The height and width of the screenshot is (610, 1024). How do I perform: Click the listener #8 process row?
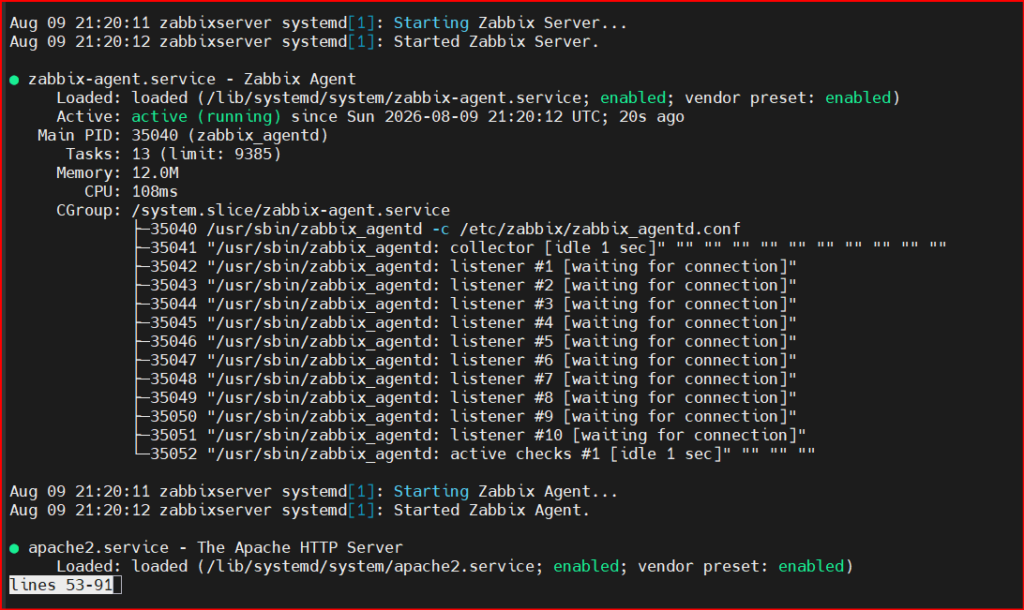[x=466, y=398]
